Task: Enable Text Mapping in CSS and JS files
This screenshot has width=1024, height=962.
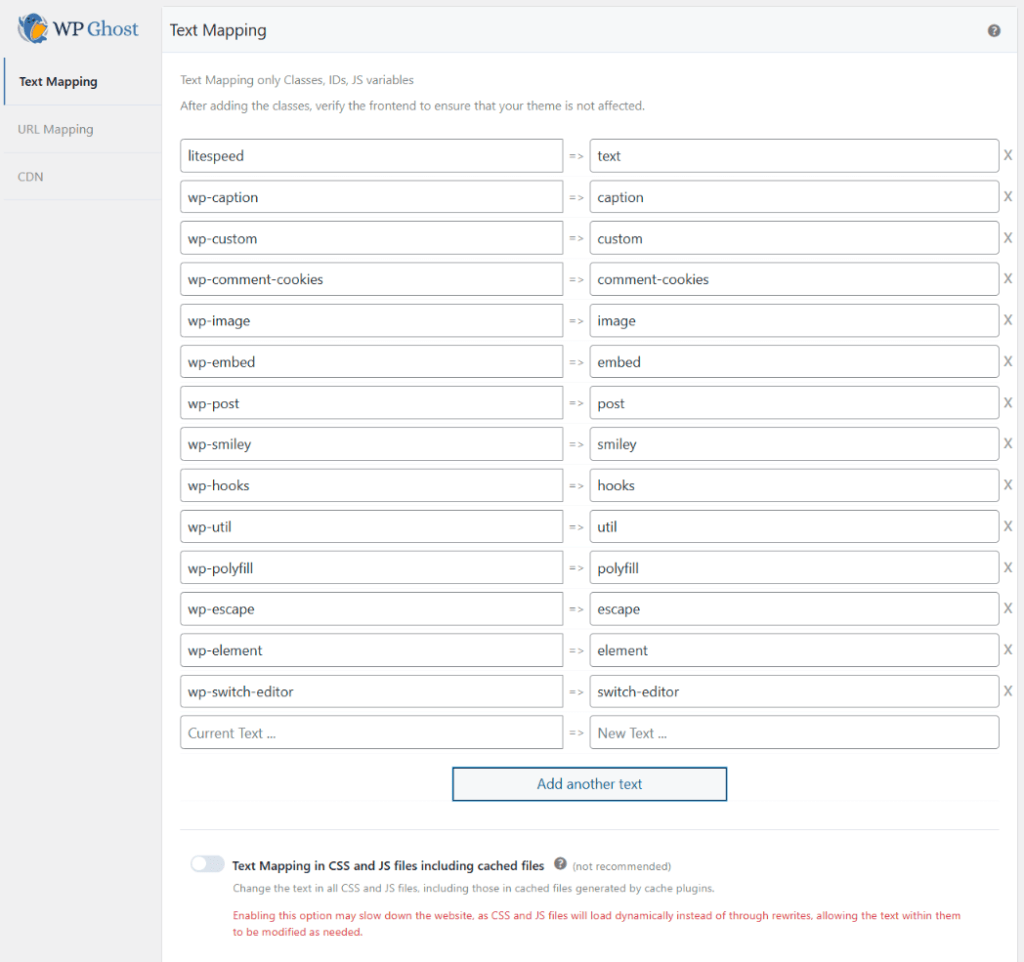Action: pyautogui.click(x=207, y=864)
